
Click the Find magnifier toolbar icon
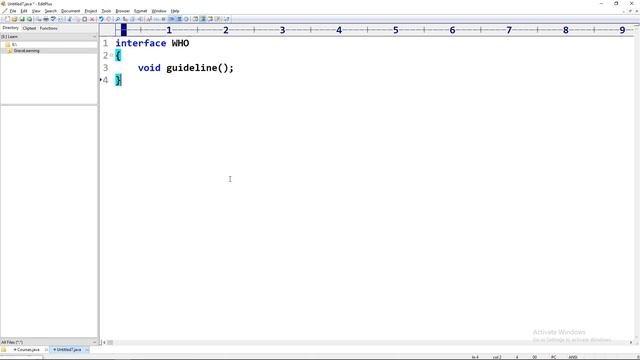pos(118,19)
